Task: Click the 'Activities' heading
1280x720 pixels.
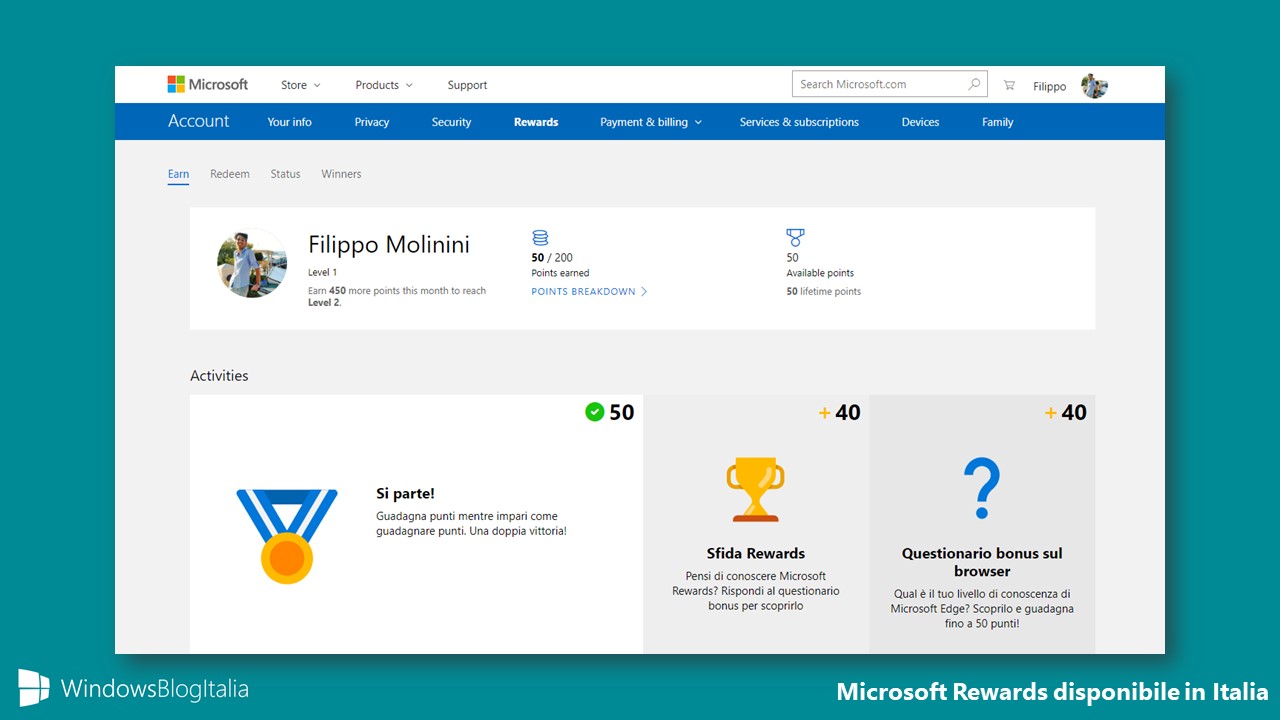Action: 219,376
